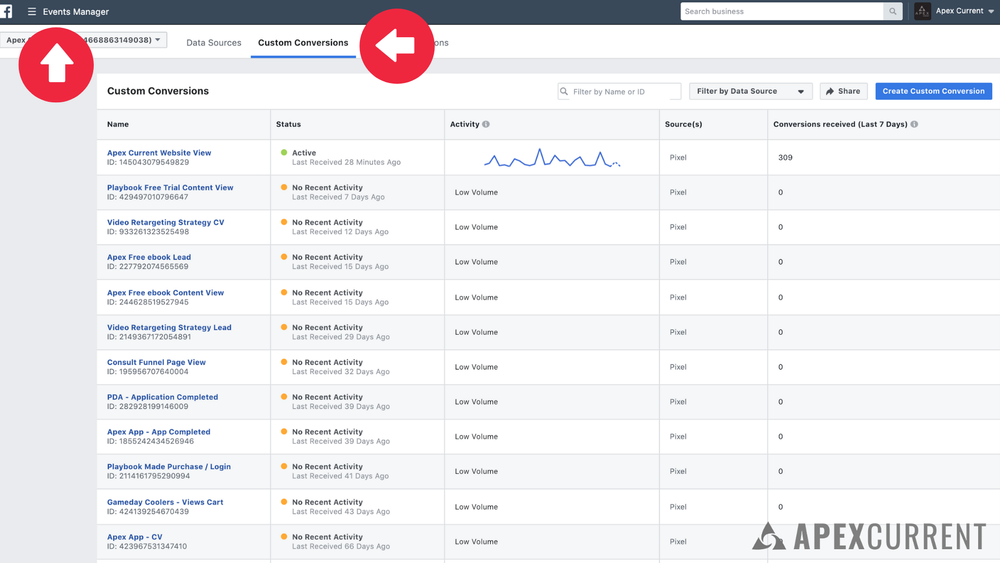Click ID 145043079549829 text
The width and height of the screenshot is (1000, 563).
pos(148,163)
